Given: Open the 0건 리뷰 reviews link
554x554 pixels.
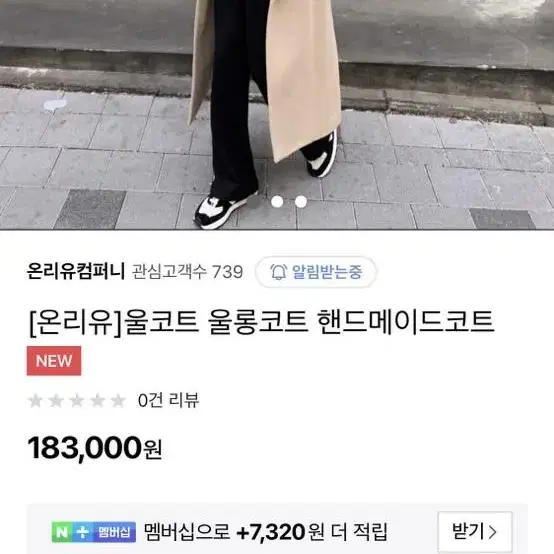Looking at the screenshot, I should pyautogui.click(x=169, y=400).
